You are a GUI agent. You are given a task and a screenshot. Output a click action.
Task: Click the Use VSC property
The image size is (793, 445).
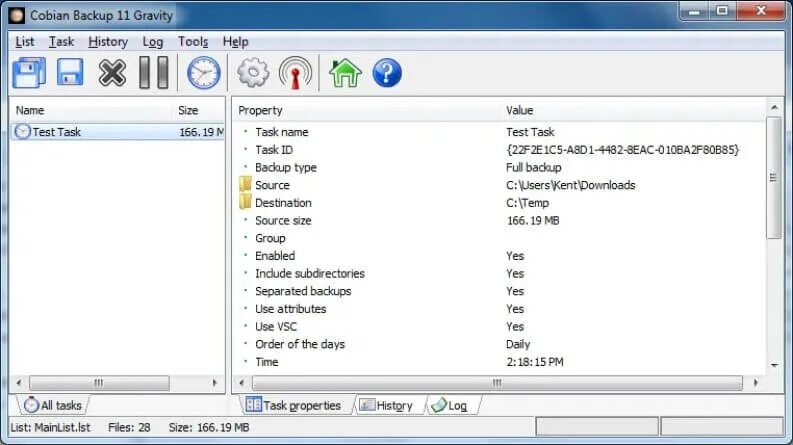pyautogui.click(x=276, y=327)
